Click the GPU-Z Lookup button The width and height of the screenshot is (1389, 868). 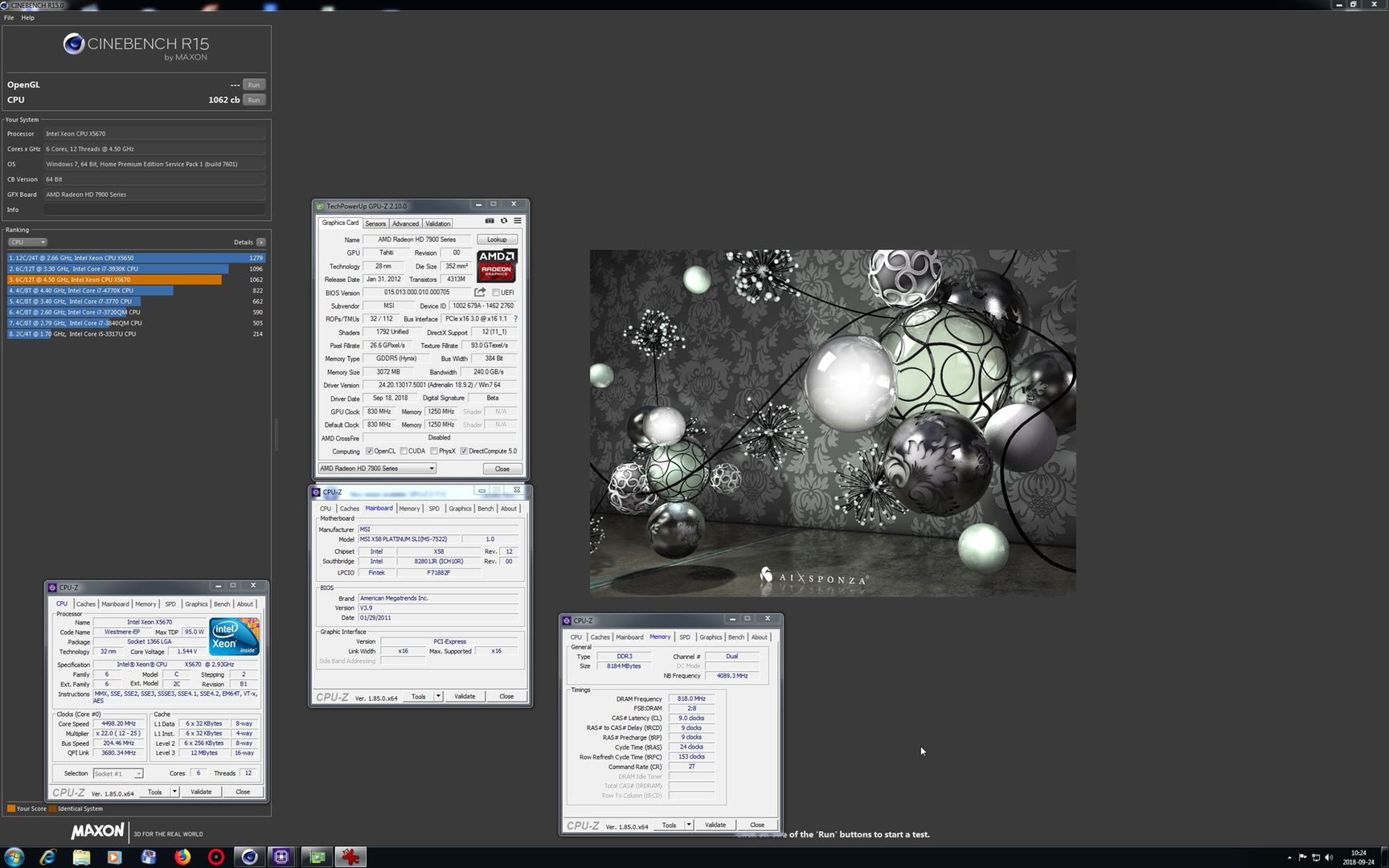[x=497, y=240]
